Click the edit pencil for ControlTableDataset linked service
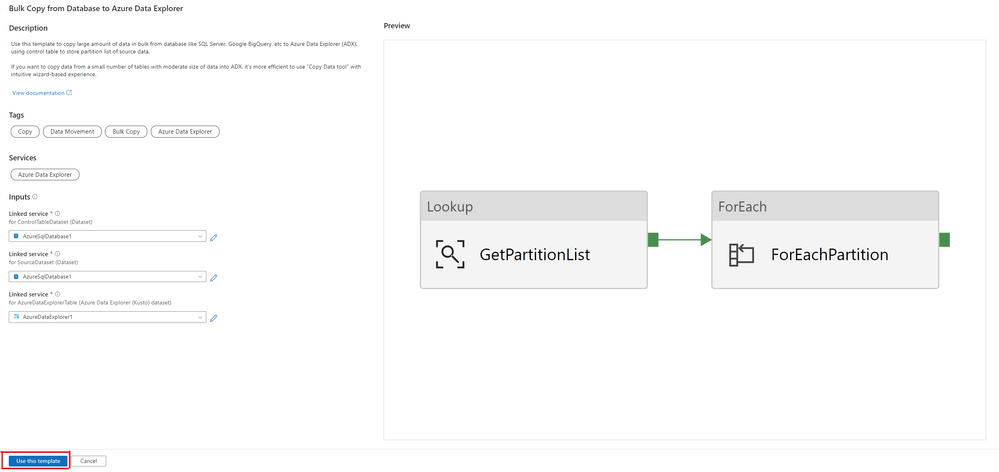The image size is (999, 472). tap(213, 237)
